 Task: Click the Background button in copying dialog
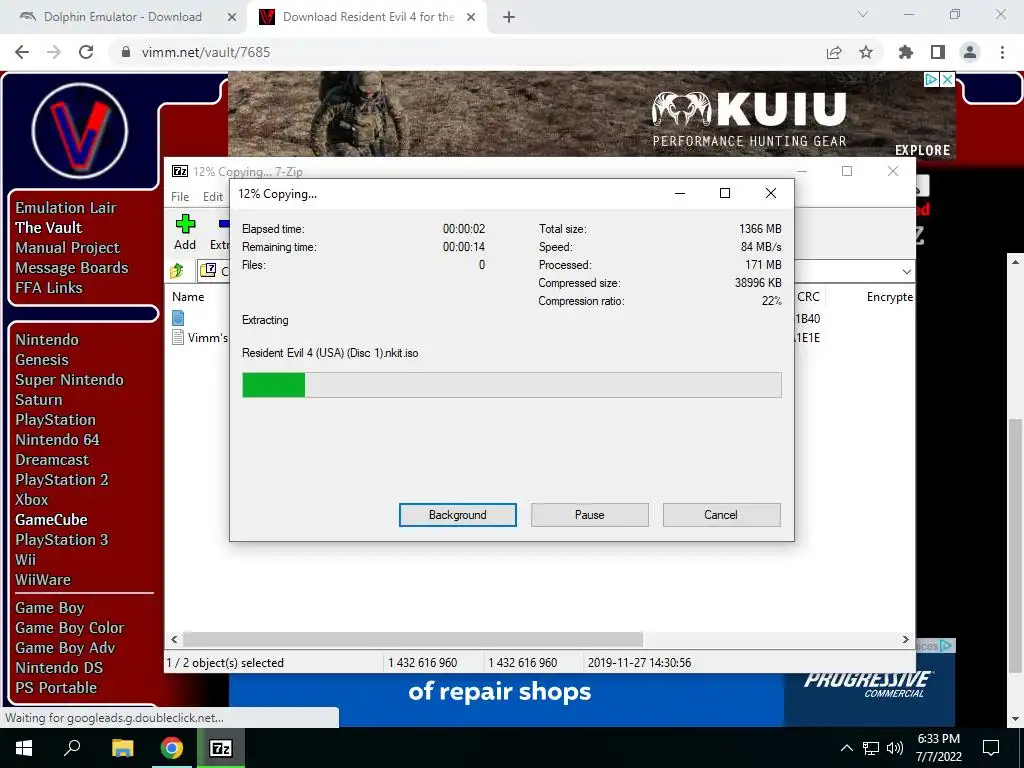pyautogui.click(x=457, y=515)
